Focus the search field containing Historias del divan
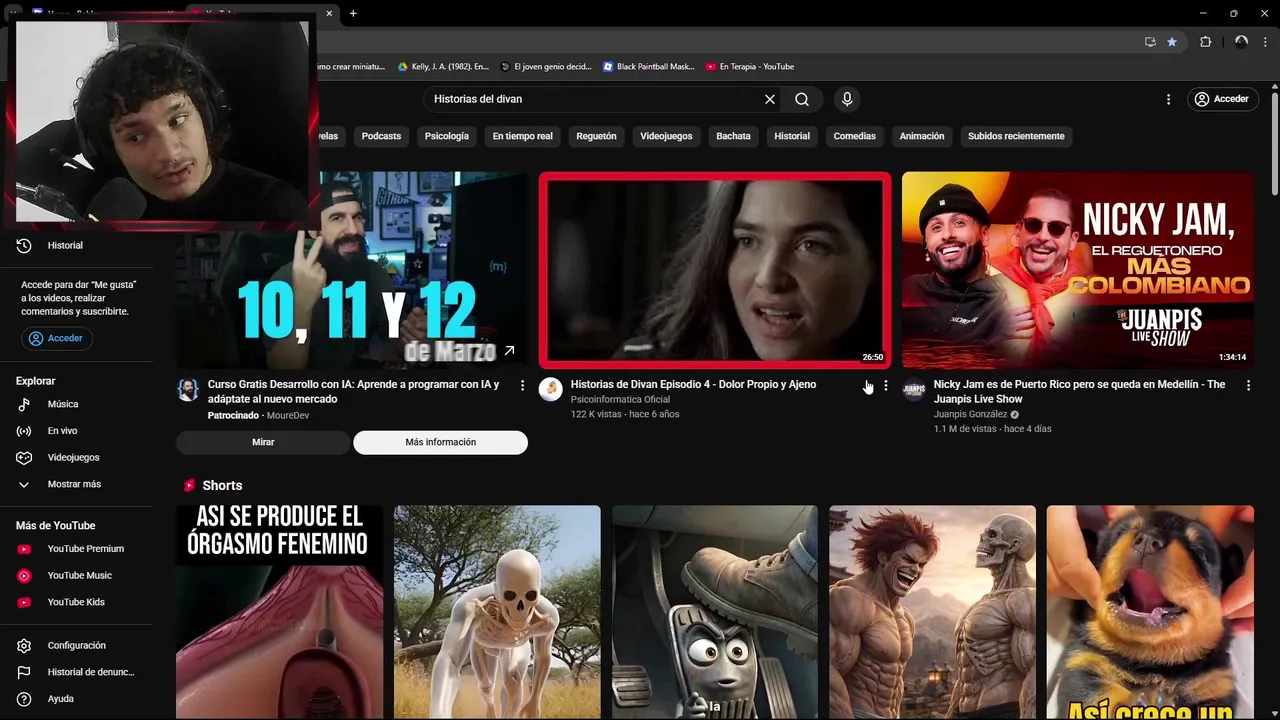The width and height of the screenshot is (1280, 720). pos(595,99)
